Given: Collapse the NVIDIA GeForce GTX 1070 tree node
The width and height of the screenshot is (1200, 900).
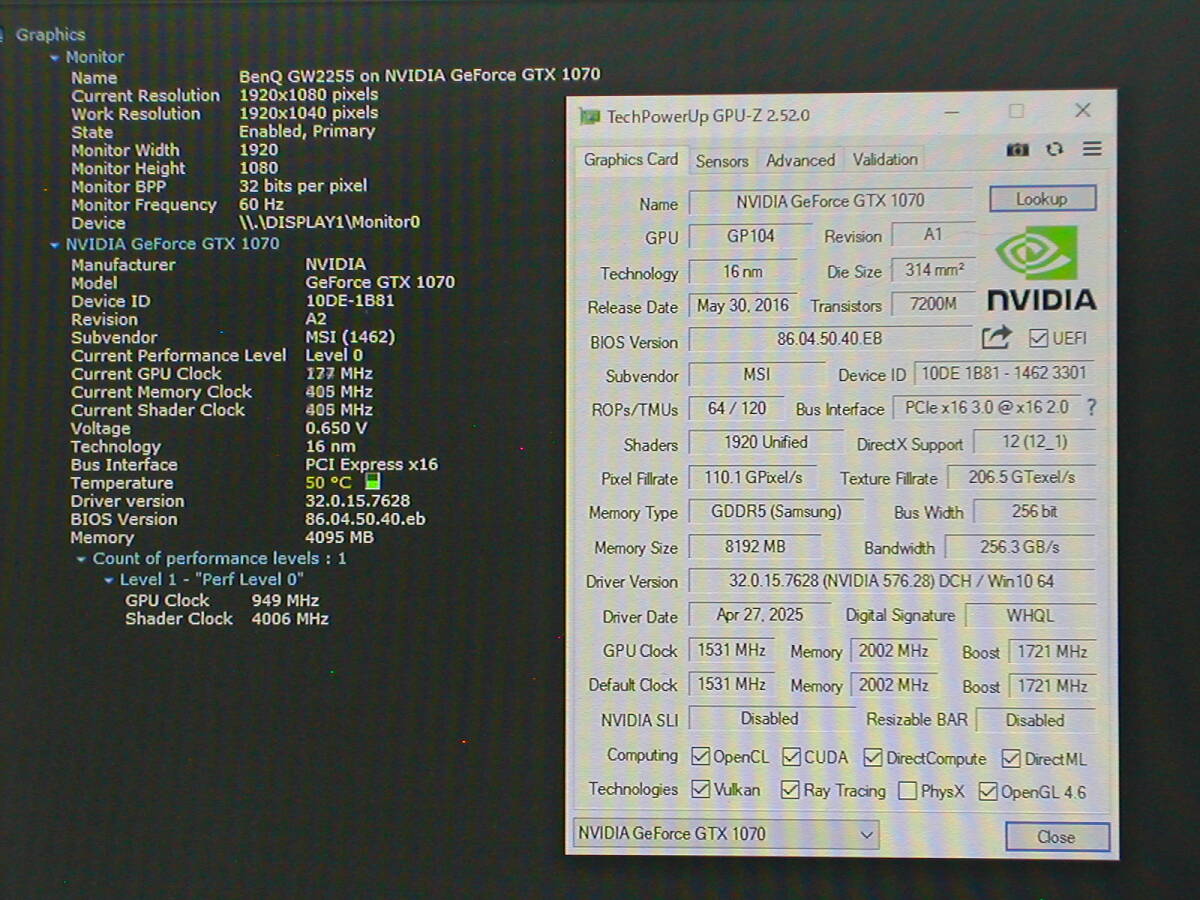Looking at the screenshot, I should point(55,244).
